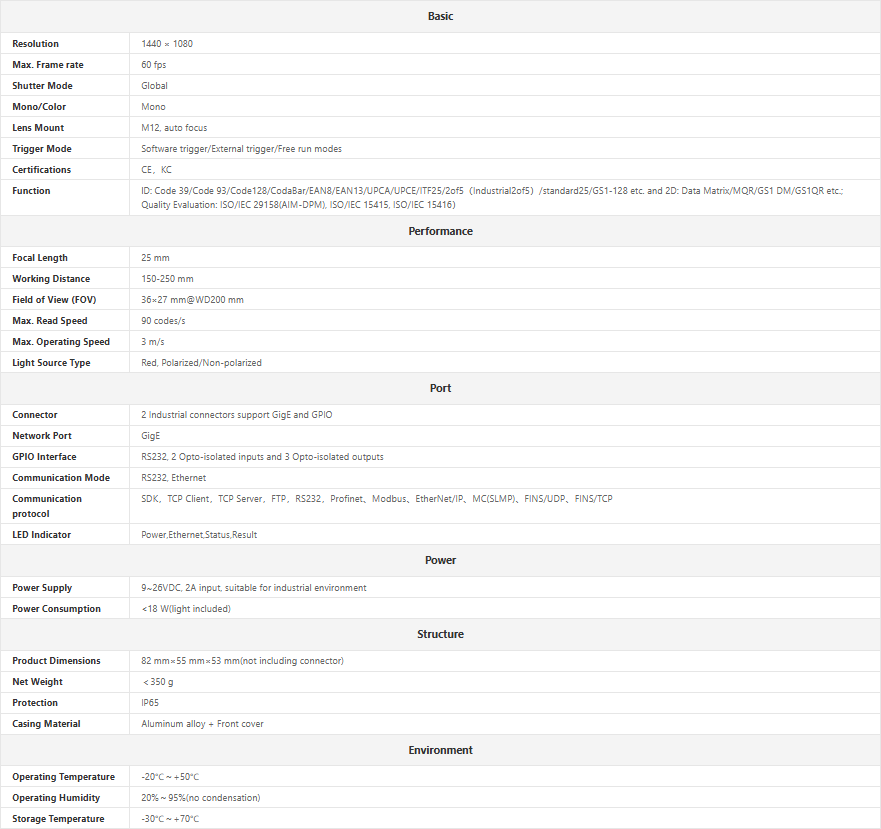Screen dimensions: 881x829
Task: Select the Port section heading
Action: click(x=440, y=388)
